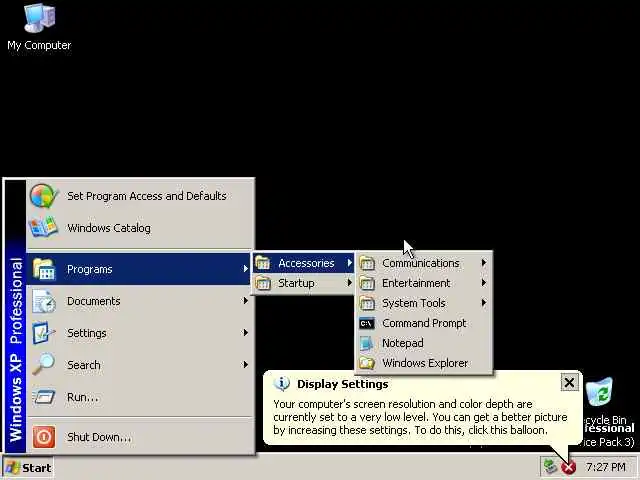This screenshot has height=480, width=640.
Task: Click the Set Program Access and Defaults icon
Action: tap(43, 196)
